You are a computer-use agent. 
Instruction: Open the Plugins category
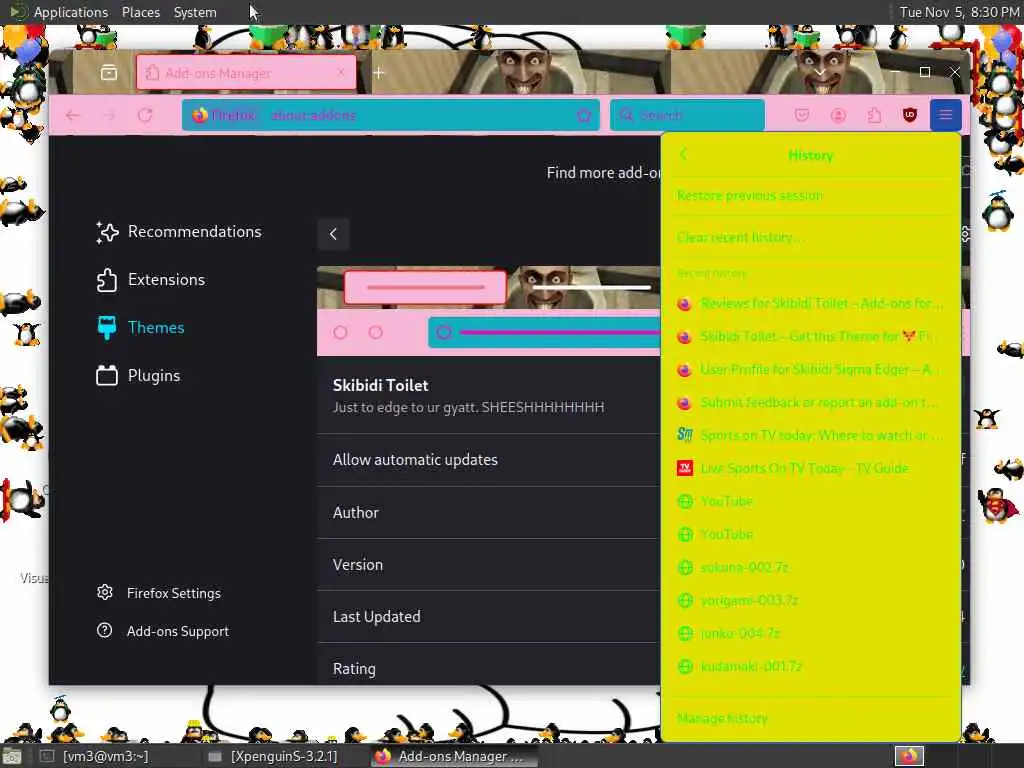pyautogui.click(x=138, y=376)
